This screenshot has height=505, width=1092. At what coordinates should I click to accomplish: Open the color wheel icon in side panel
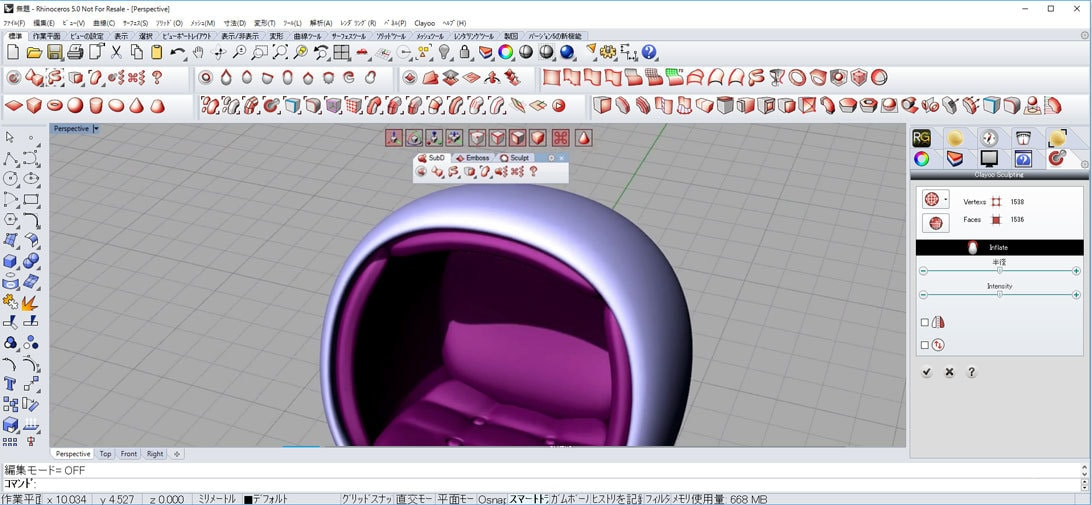point(922,158)
